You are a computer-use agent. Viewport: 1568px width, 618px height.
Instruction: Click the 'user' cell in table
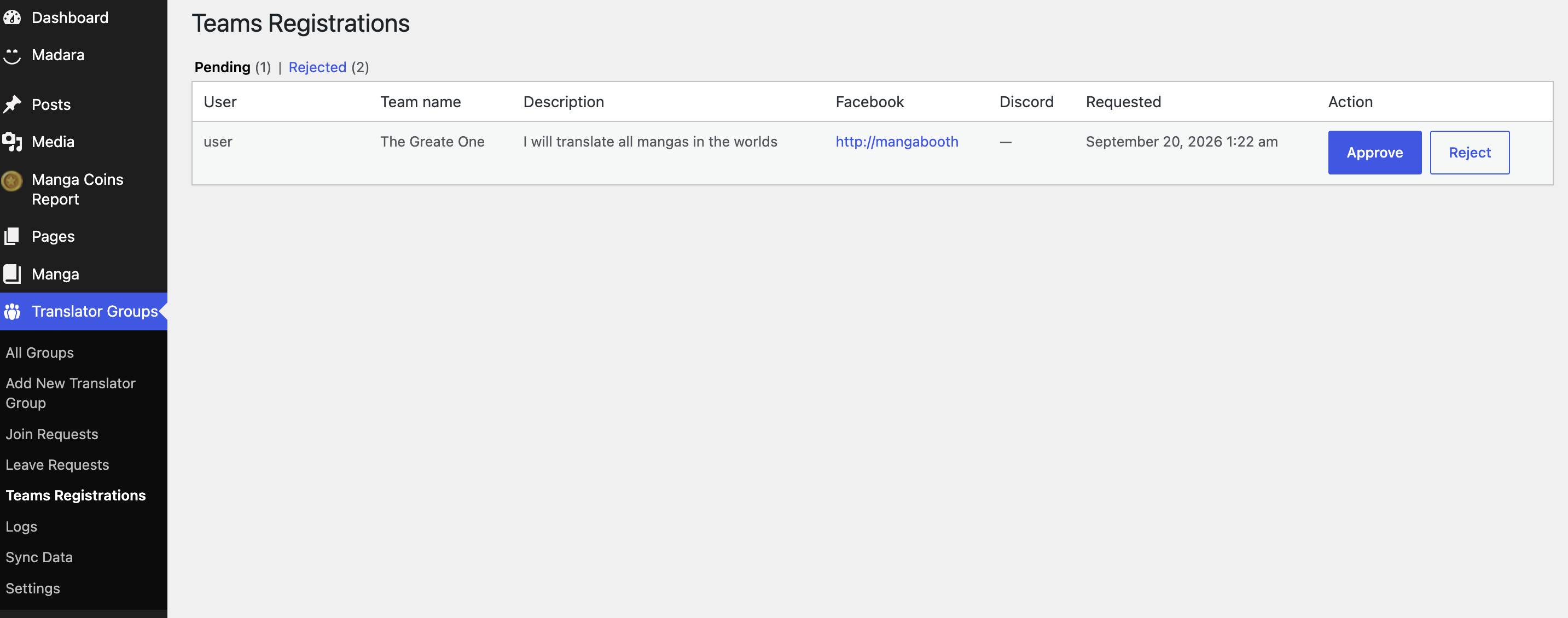click(x=218, y=142)
